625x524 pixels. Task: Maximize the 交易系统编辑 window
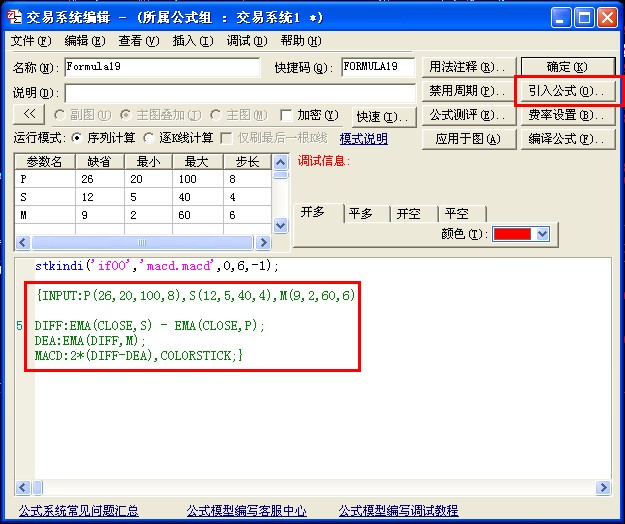click(x=584, y=18)
